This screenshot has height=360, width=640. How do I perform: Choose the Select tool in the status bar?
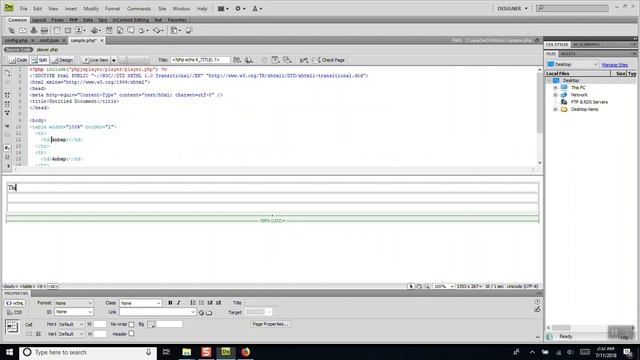pos(411,287)
